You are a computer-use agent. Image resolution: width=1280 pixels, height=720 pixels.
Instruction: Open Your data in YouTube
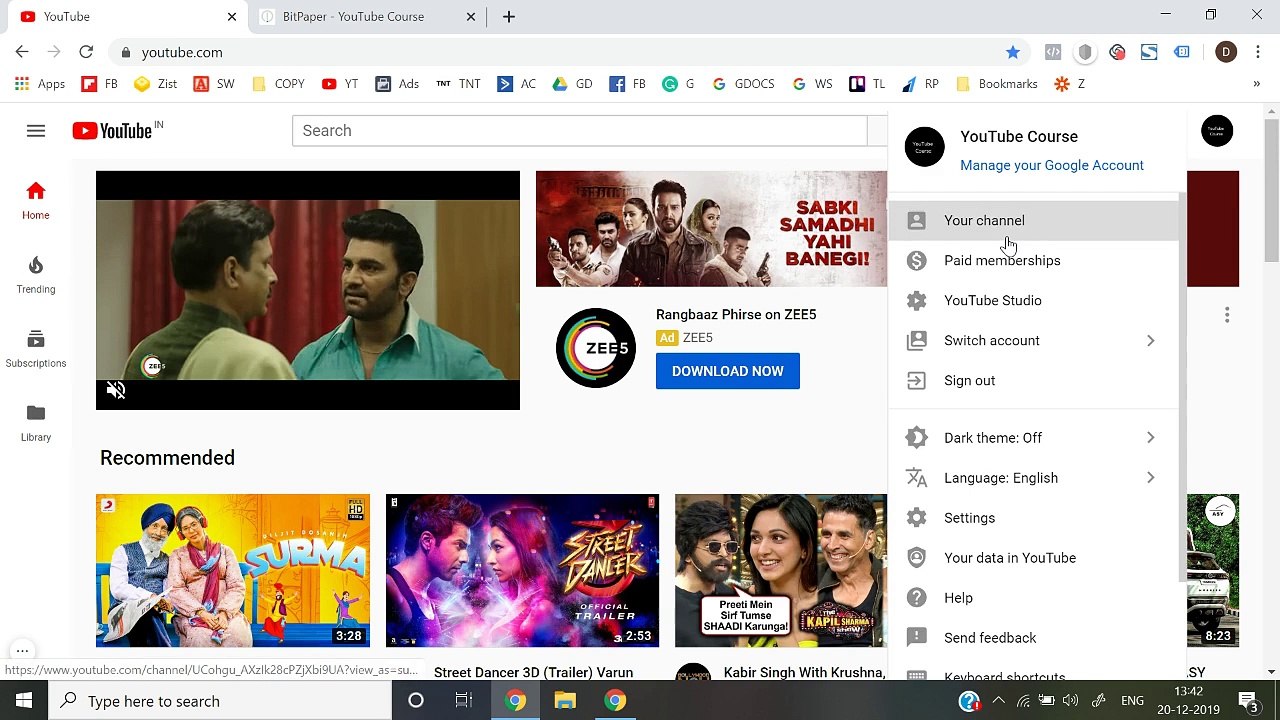(x=1033, y=558)
